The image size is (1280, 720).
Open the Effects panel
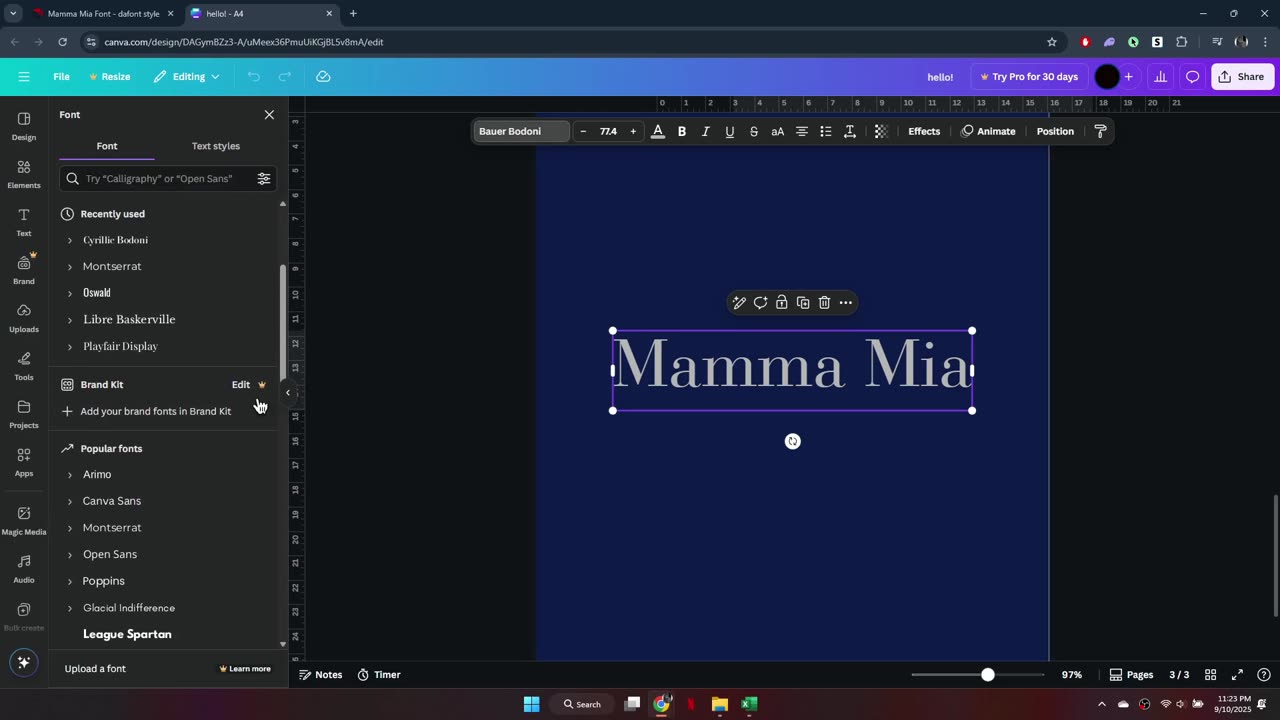click(x=924, y=131)
